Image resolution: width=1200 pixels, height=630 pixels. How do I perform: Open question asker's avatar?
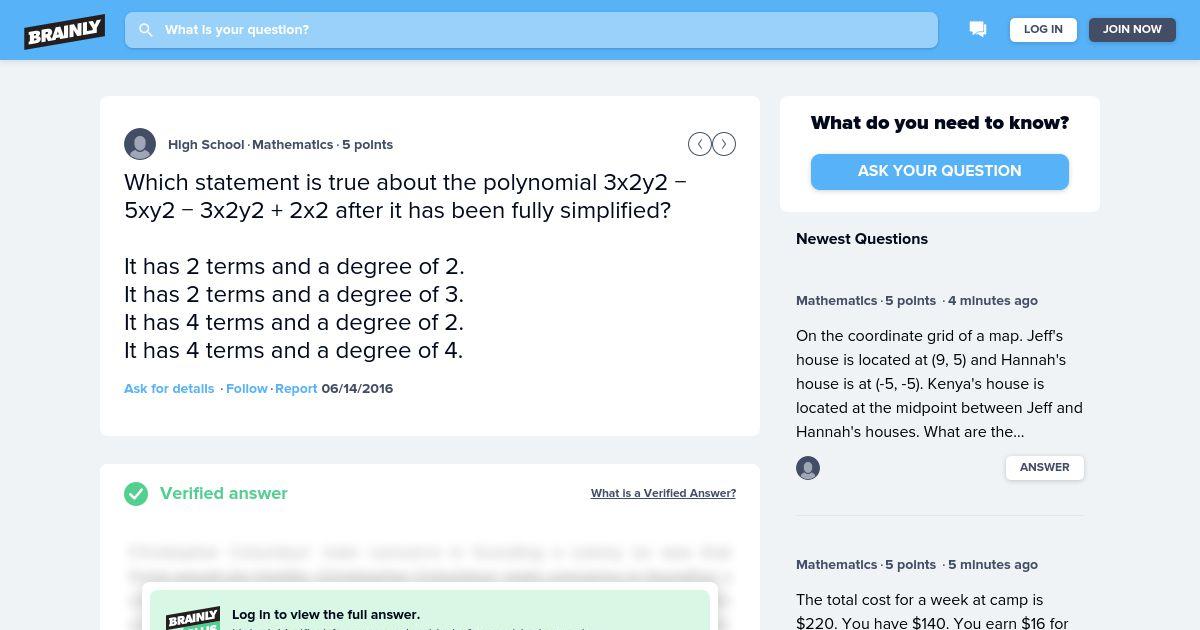[140, 144]
